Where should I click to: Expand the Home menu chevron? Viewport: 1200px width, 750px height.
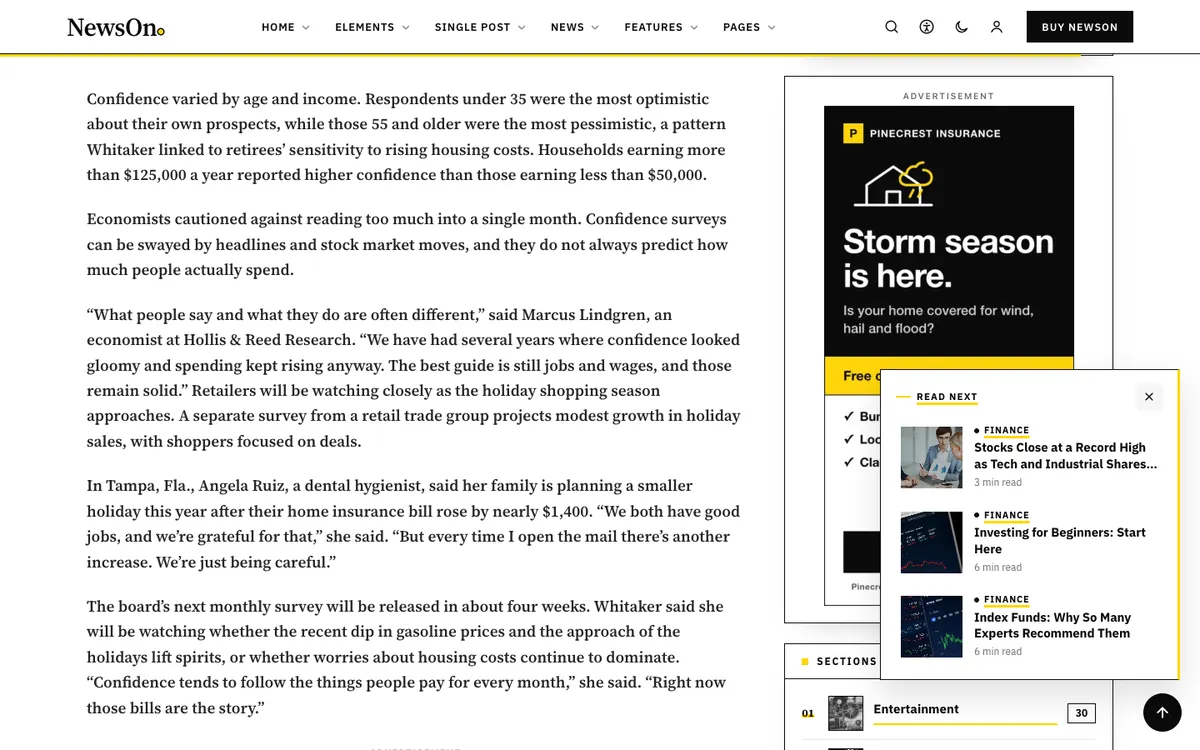click(x=306, y=28)
